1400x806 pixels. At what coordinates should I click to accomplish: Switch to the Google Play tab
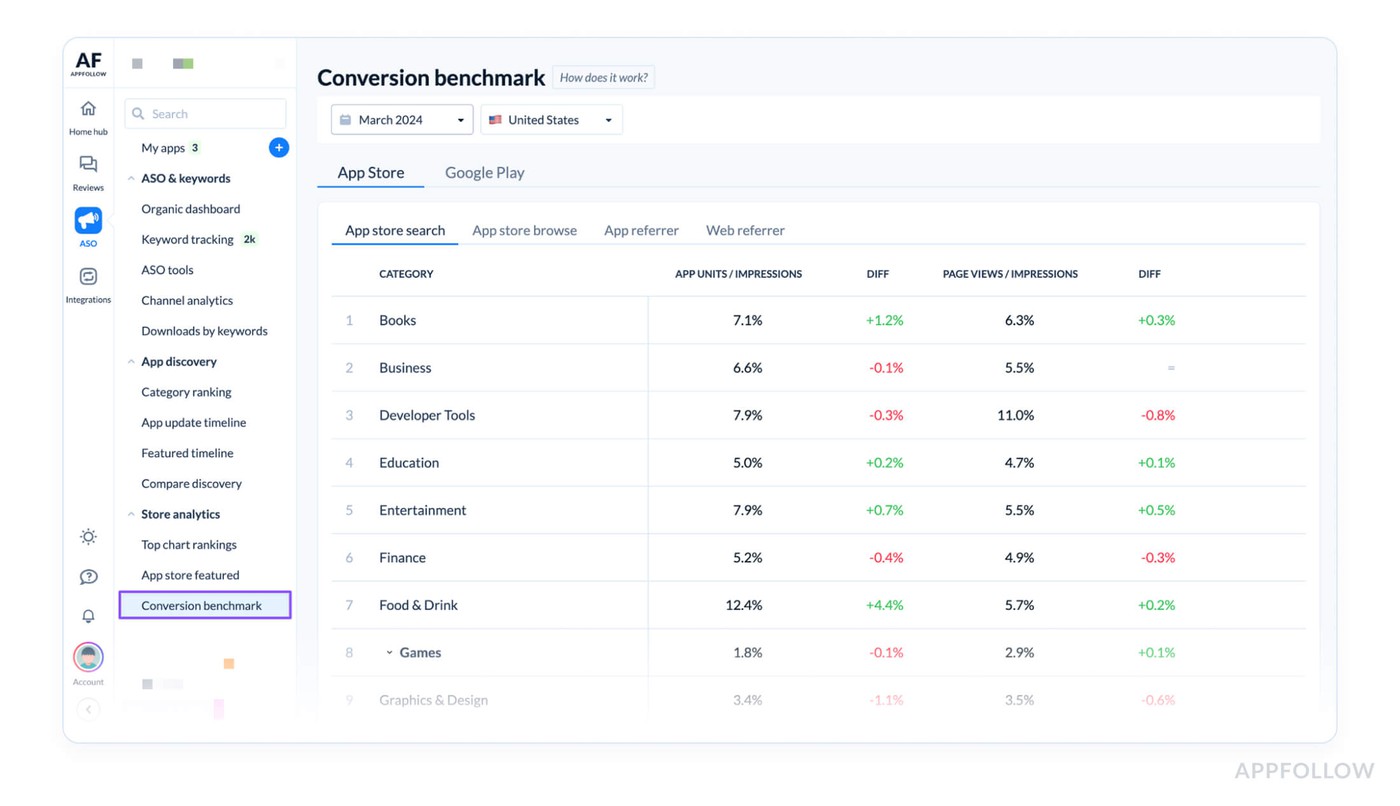(484, 172)
